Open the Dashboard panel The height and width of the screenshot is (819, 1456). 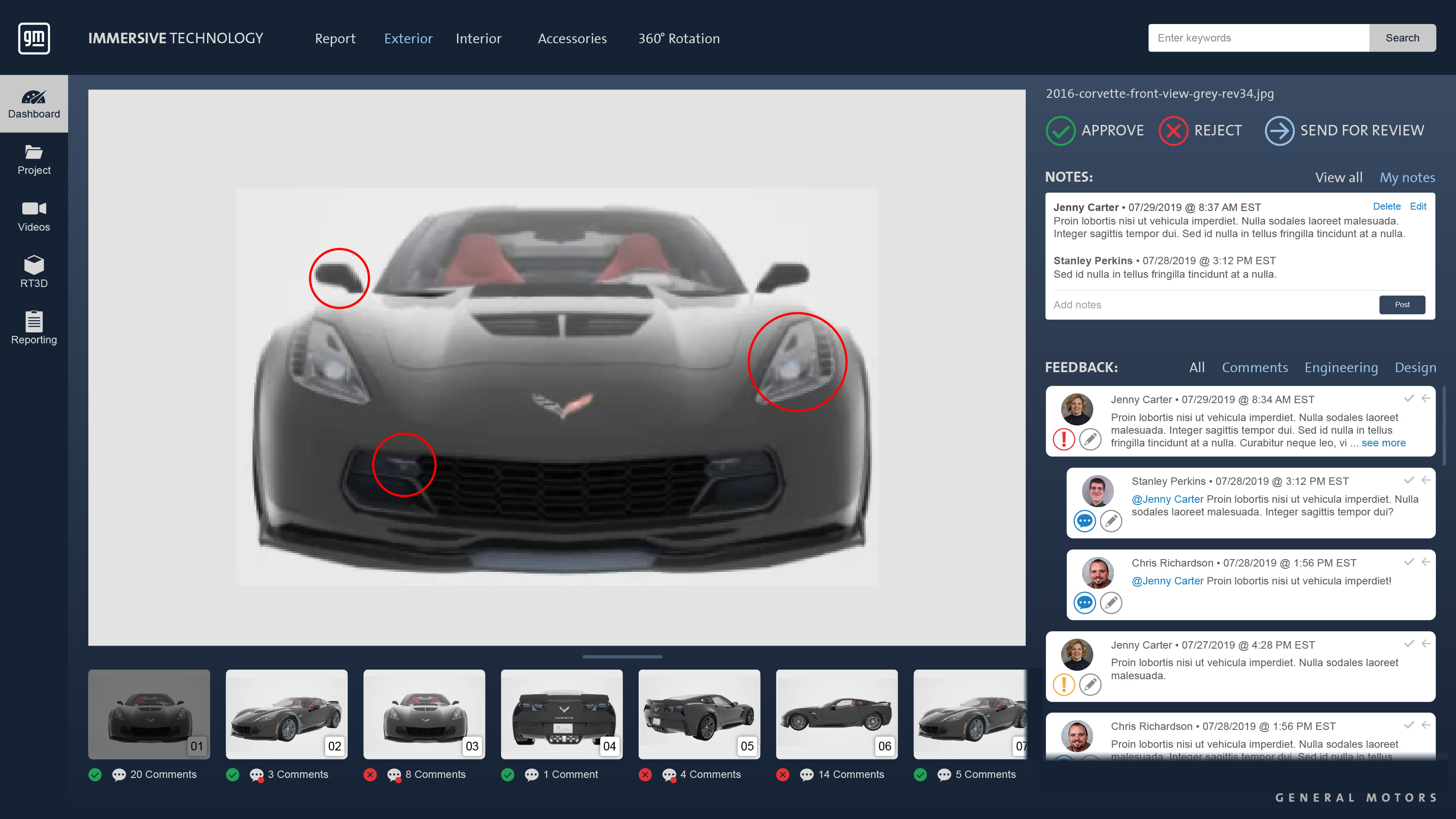tap(34, 104)
